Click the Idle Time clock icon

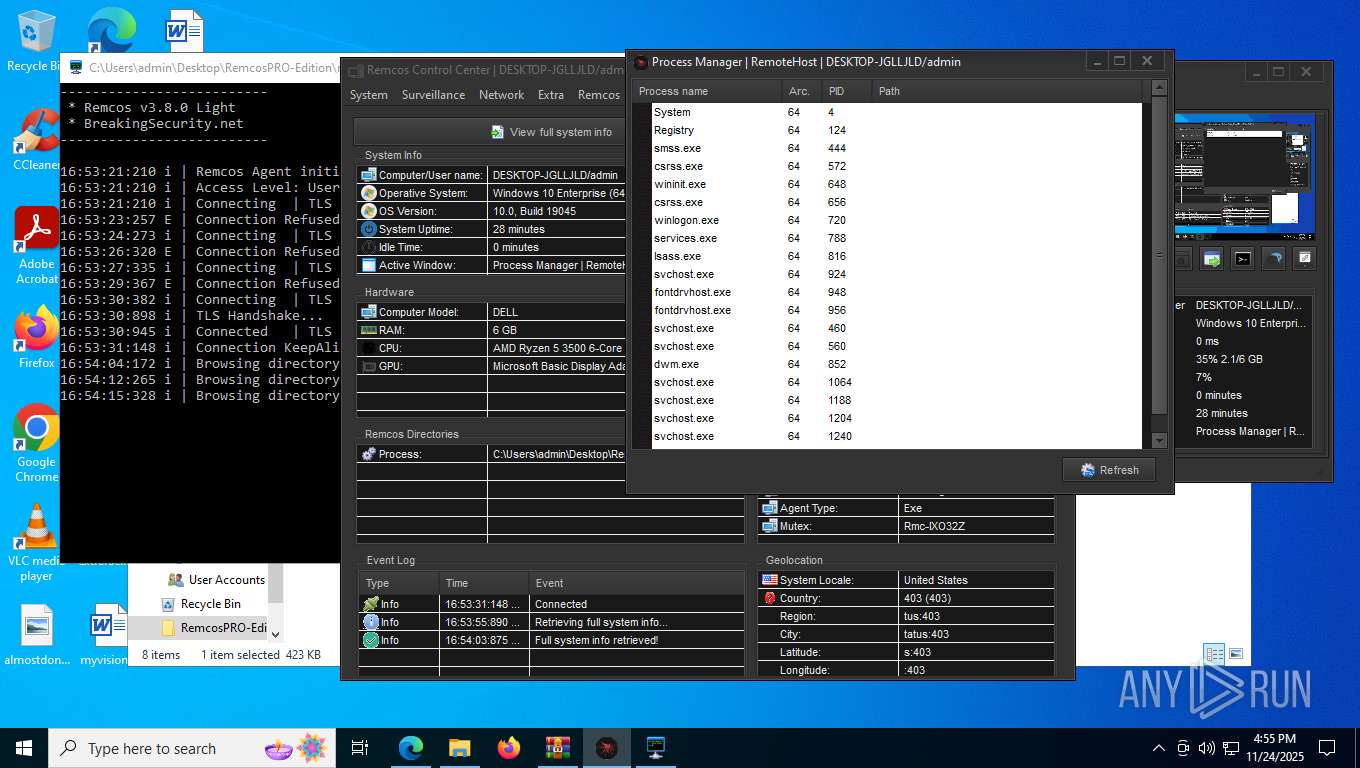coord(369,247)
